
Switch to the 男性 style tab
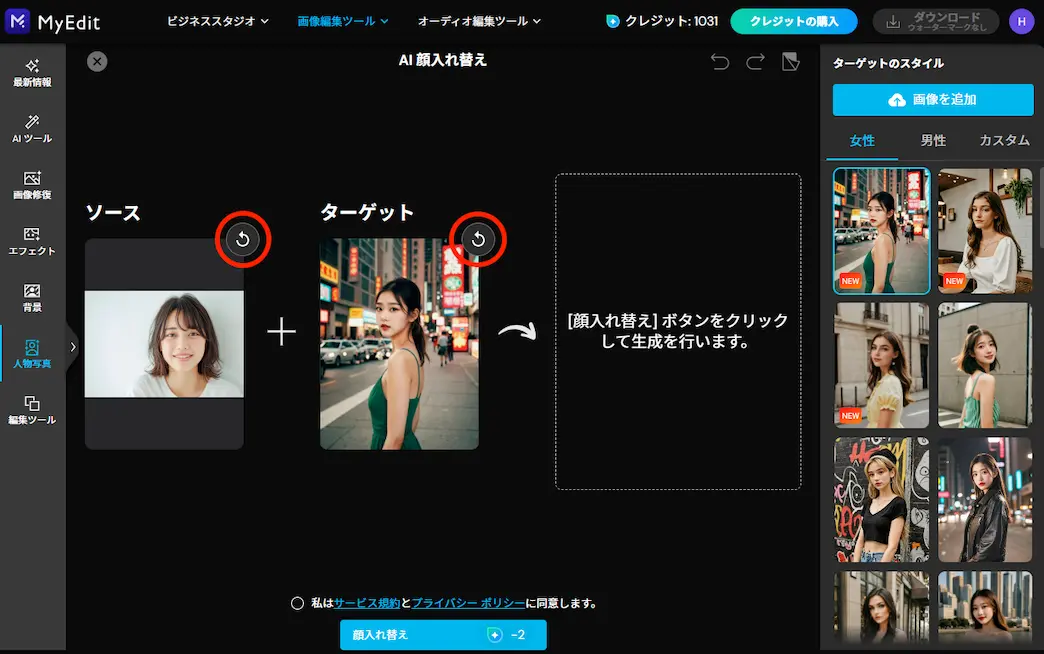point(932,140)
